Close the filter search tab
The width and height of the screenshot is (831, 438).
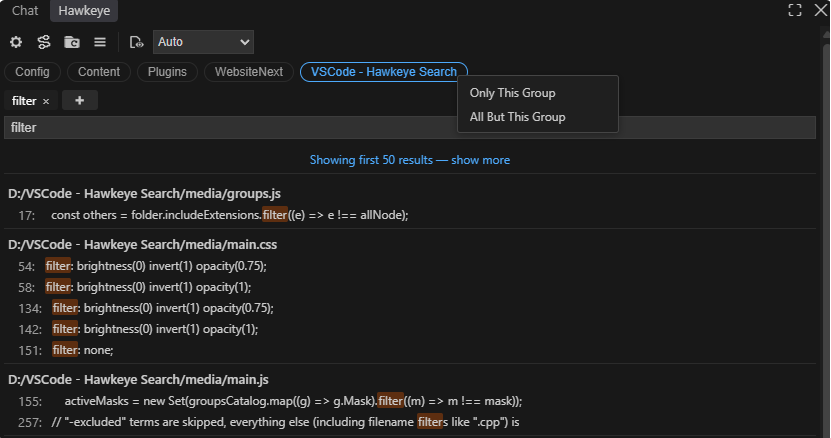(x=46, y=101)
